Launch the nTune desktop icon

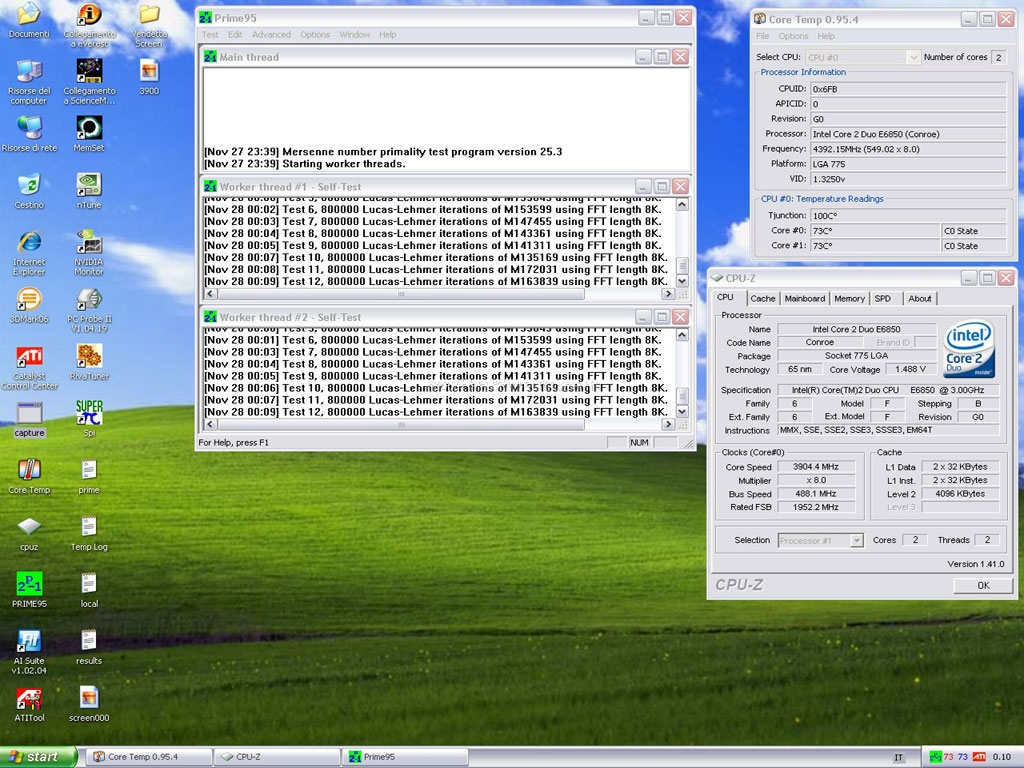89,185
